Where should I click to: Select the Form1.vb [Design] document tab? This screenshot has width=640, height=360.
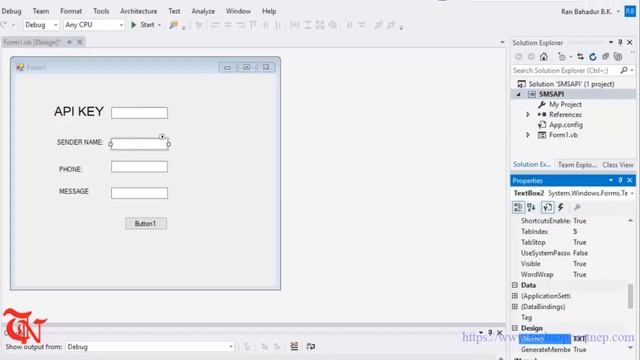(x=32, y=42)
